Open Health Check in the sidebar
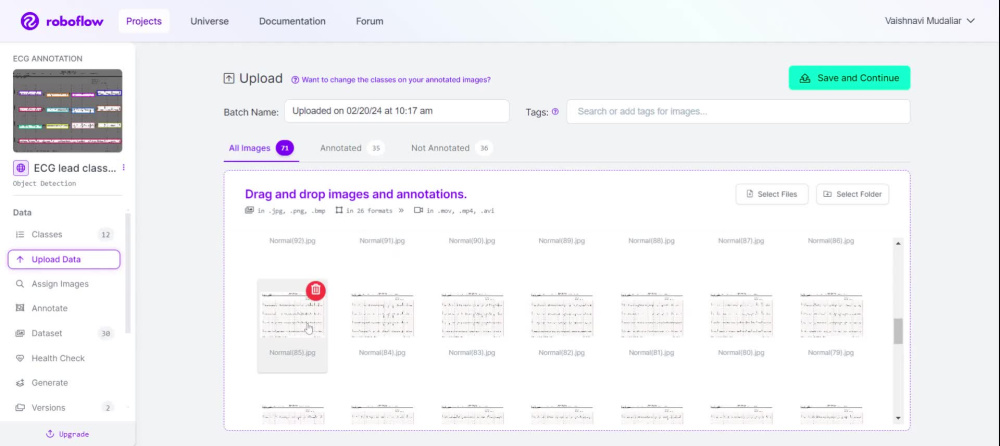Viewport: 1000px width, 446px height. 64,358
